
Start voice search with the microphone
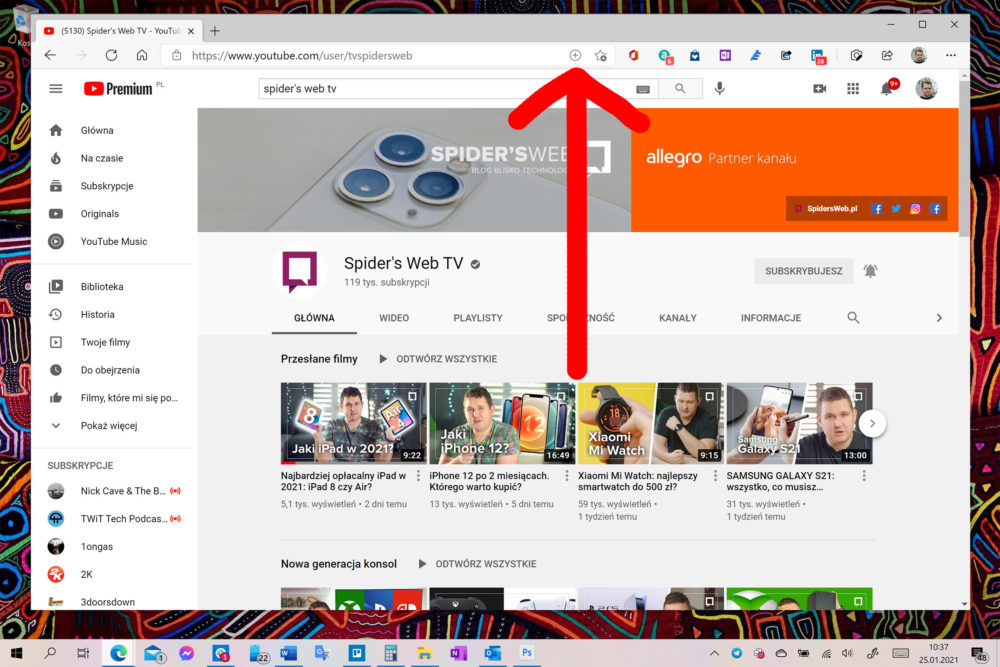point(719,89)
